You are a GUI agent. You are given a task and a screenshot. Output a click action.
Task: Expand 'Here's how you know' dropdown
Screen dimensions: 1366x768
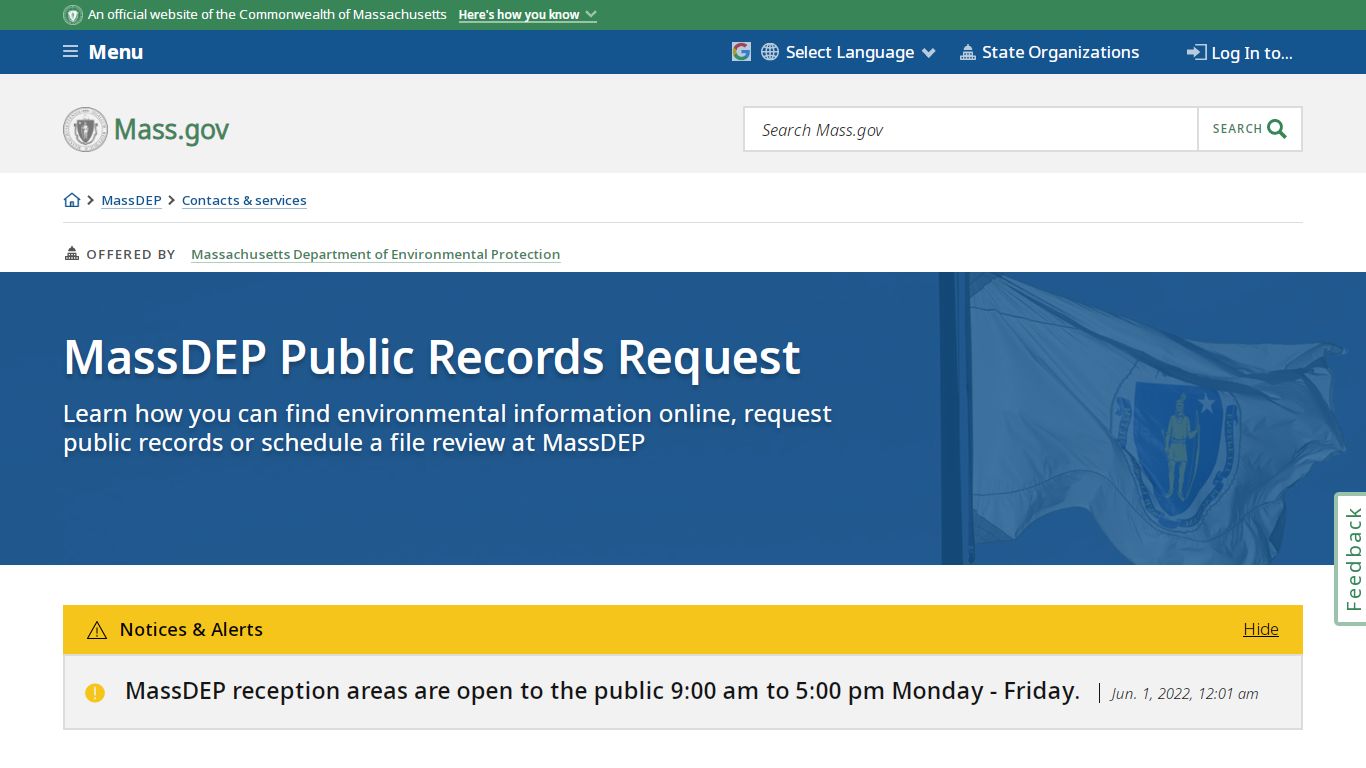pyautogui.click(x=527, y=15)
